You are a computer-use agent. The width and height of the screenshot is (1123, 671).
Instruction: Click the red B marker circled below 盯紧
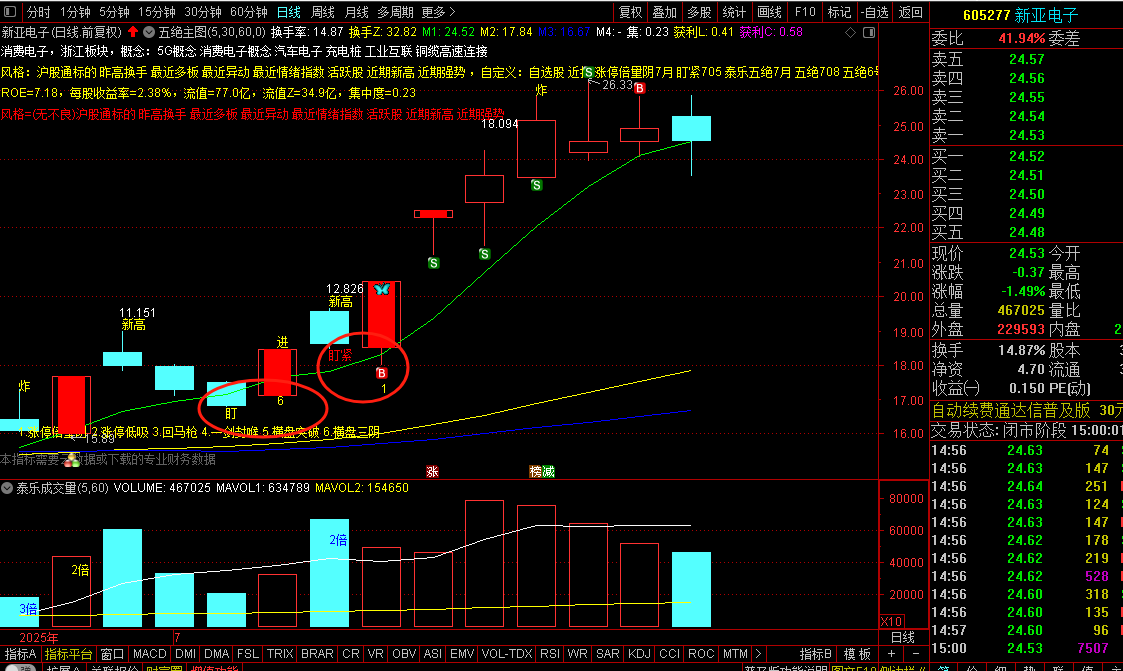point(382,373)
